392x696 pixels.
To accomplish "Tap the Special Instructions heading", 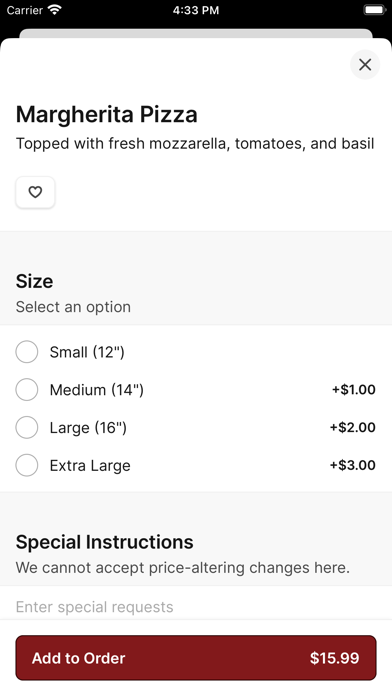I will 105,542.
